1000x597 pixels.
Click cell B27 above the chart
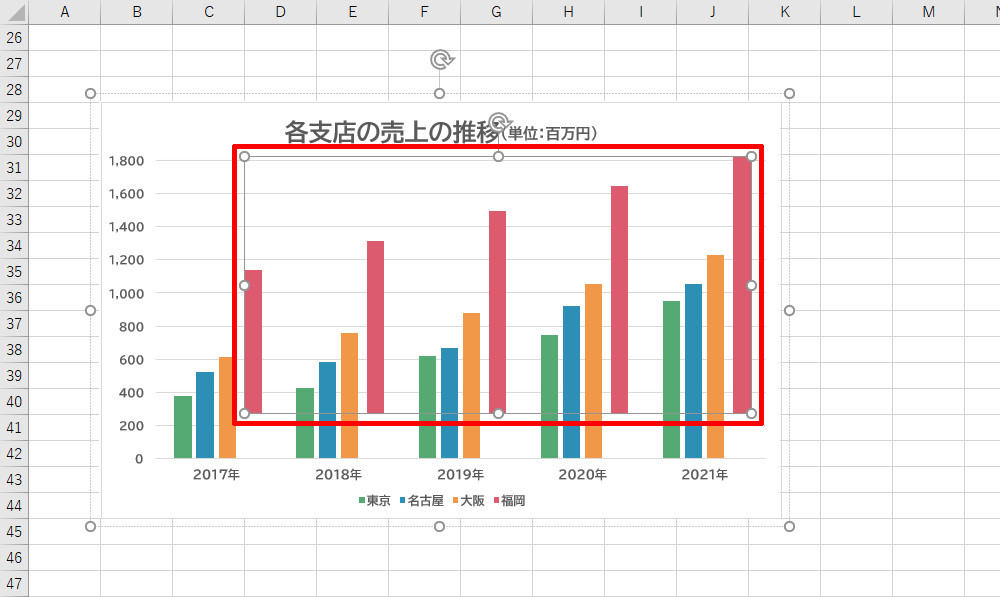pyautogui.click(x=136, y=64)
